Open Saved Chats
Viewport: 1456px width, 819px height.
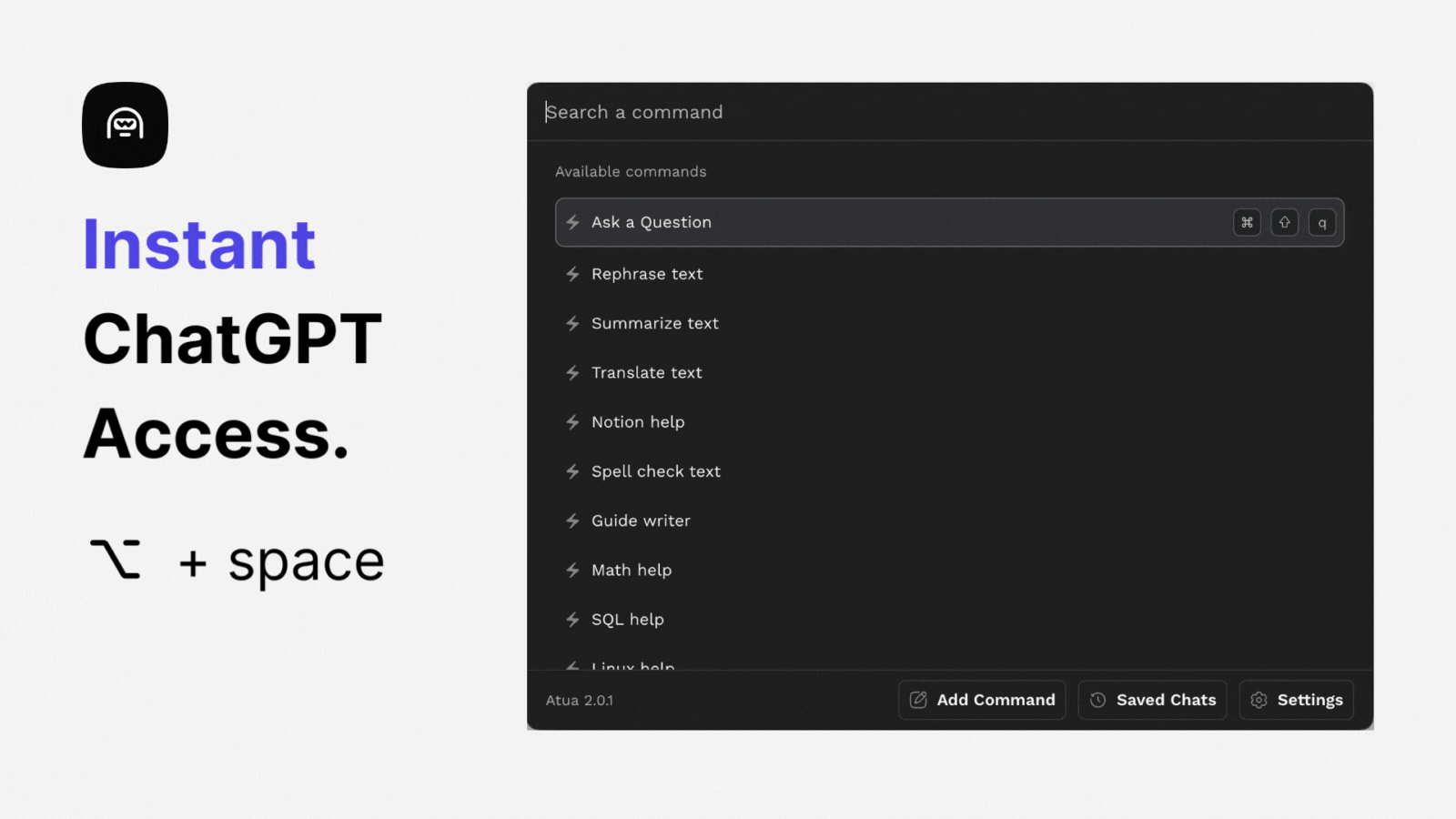(1152, 700)
